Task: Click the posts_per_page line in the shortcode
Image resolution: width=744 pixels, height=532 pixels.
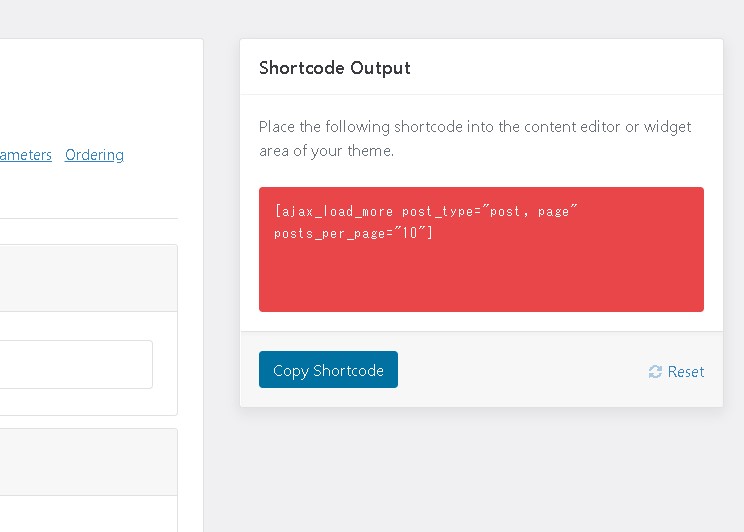Action: (x=352, y=233)
